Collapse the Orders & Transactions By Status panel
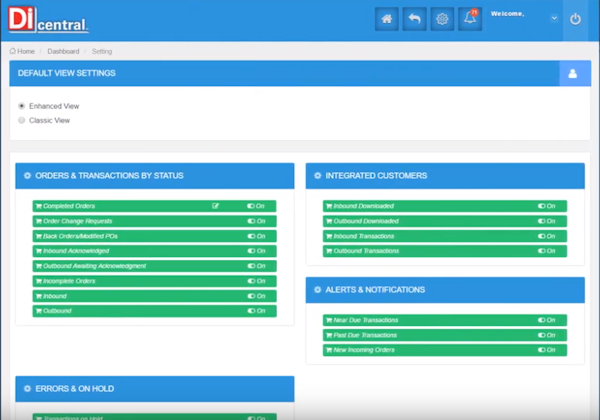The image size is (600, 420). 154,176
